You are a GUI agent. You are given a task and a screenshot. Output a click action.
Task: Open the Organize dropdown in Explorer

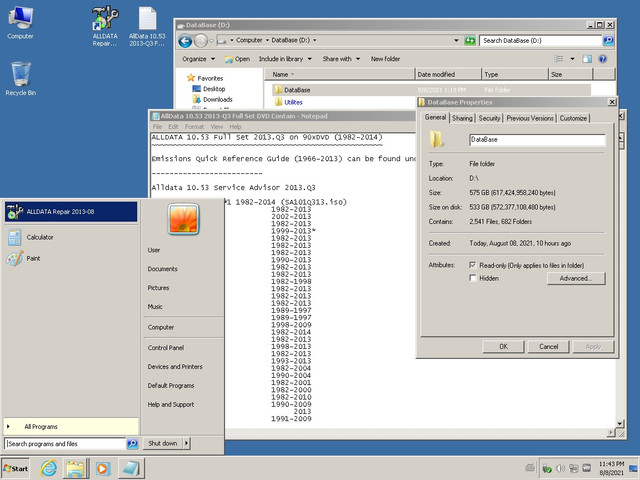point(198,59)
